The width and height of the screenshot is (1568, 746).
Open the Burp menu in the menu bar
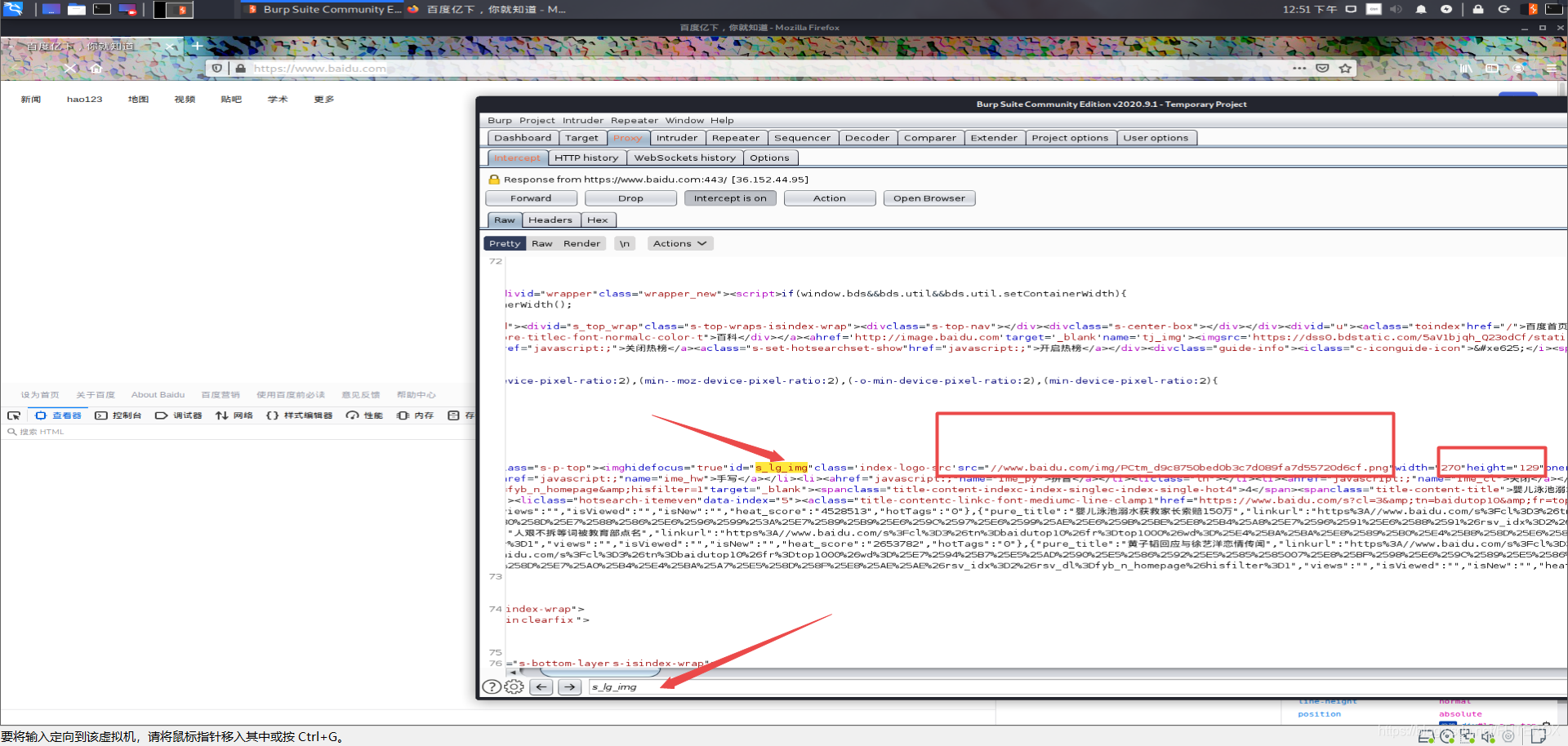(x=500, y=120)
